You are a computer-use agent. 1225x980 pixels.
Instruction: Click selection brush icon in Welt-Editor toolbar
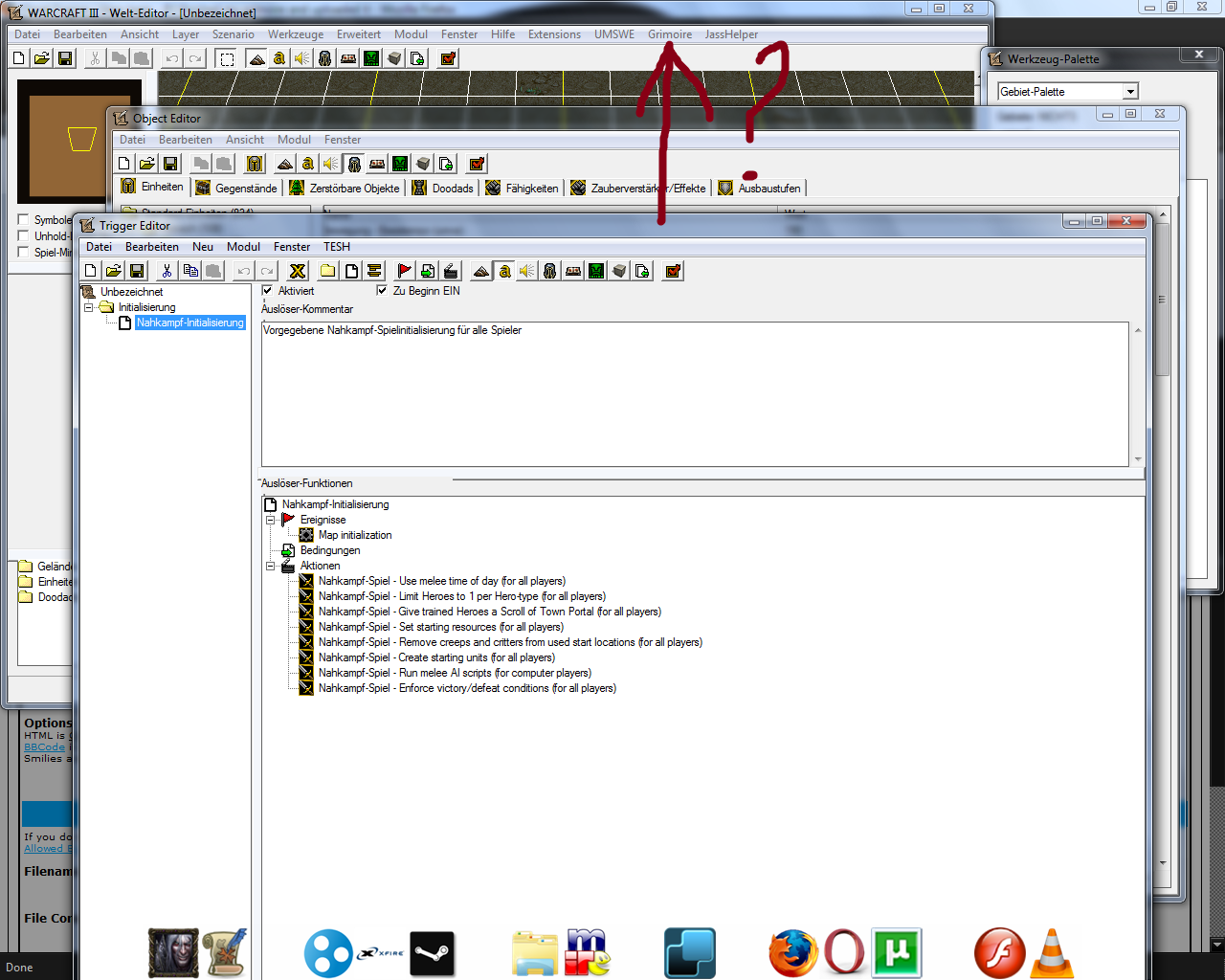point(226,58)
